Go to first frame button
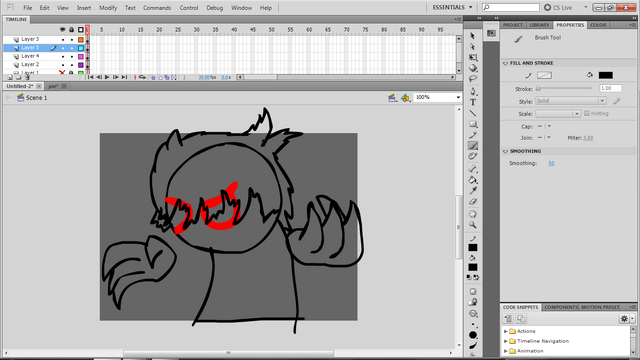Screen dimensions: 640x360 pyautogui.click(x=91, y=77)
